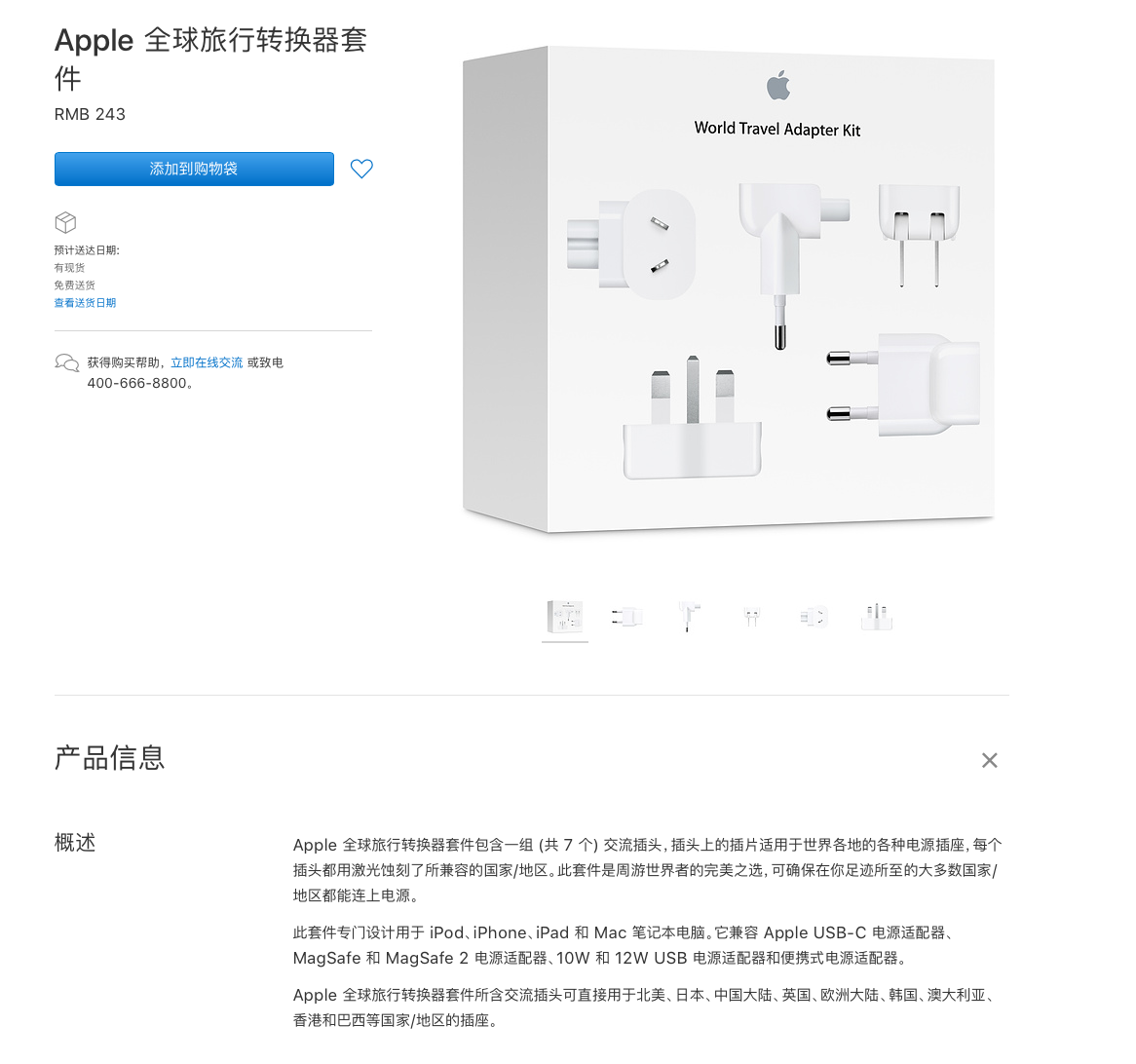The width and height of the screenshot is (1136, 1064).
Task: Select the angled single-pin plug thumbnail
Action: coord(689,617)
